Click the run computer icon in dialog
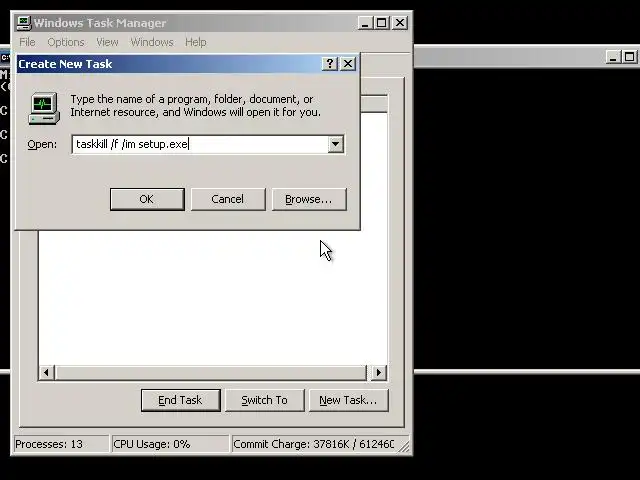640x480 pixels. click(44, 108)
